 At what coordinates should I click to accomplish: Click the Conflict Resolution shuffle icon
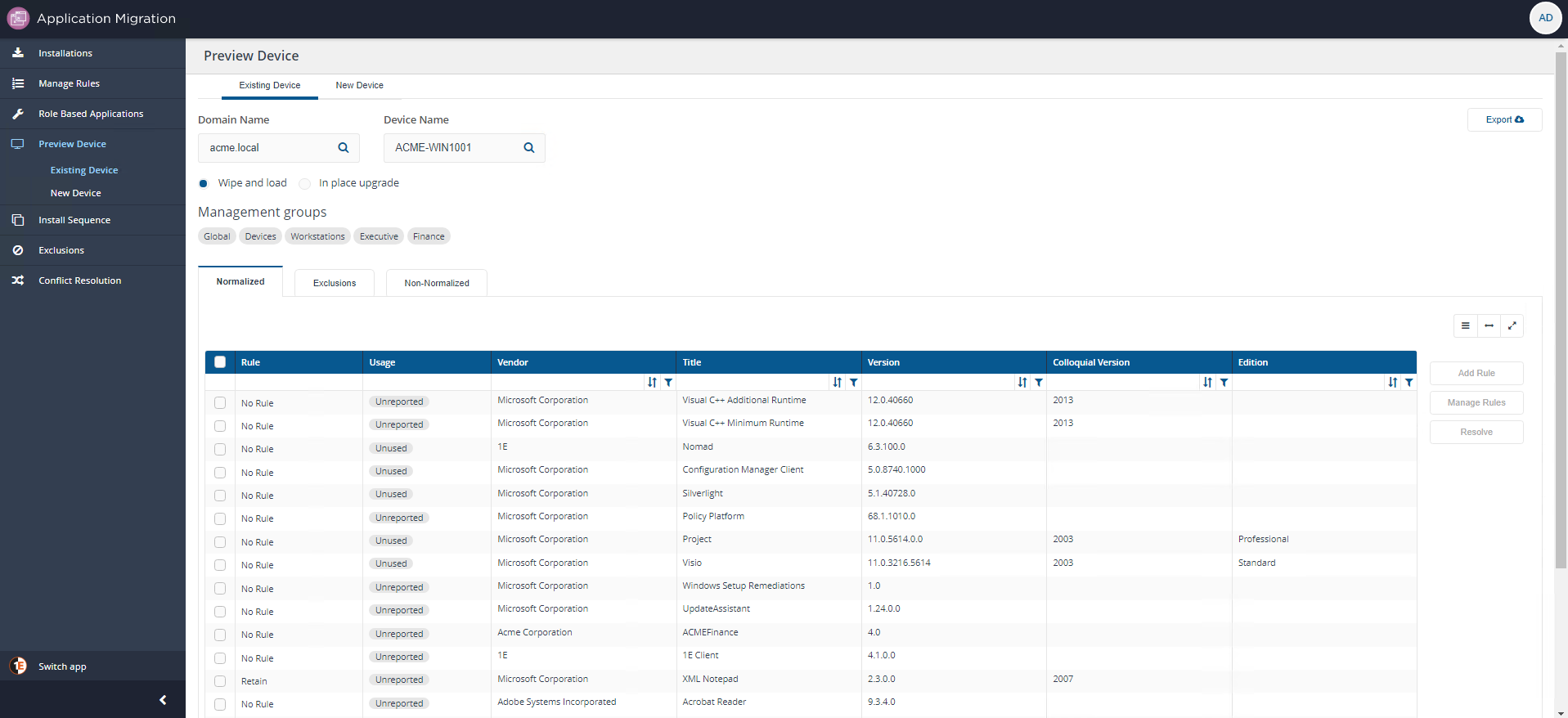pyautogui.click(x=18, y=280)
